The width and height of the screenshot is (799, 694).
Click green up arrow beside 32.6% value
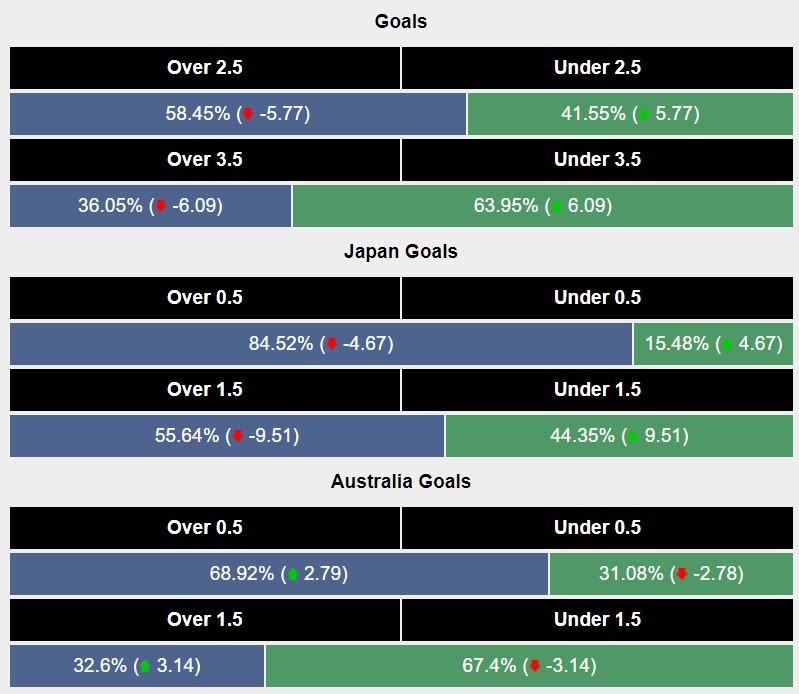[x=145, y=666]
